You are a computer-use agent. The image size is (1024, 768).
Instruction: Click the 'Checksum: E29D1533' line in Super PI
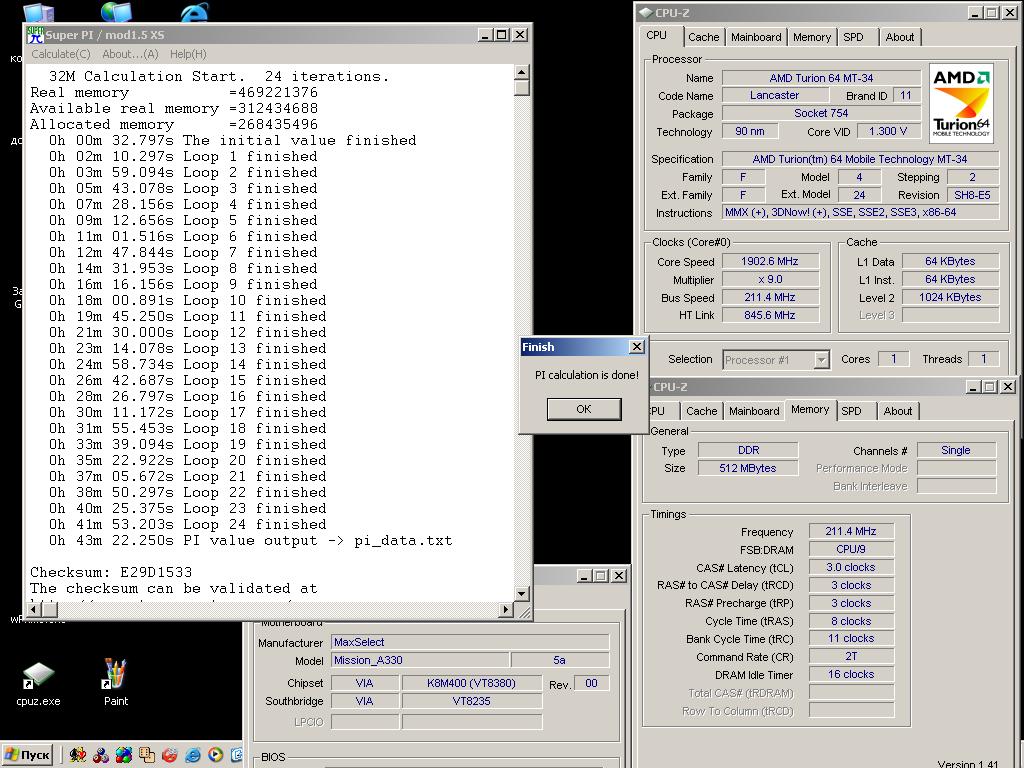[x=111, y=572]
